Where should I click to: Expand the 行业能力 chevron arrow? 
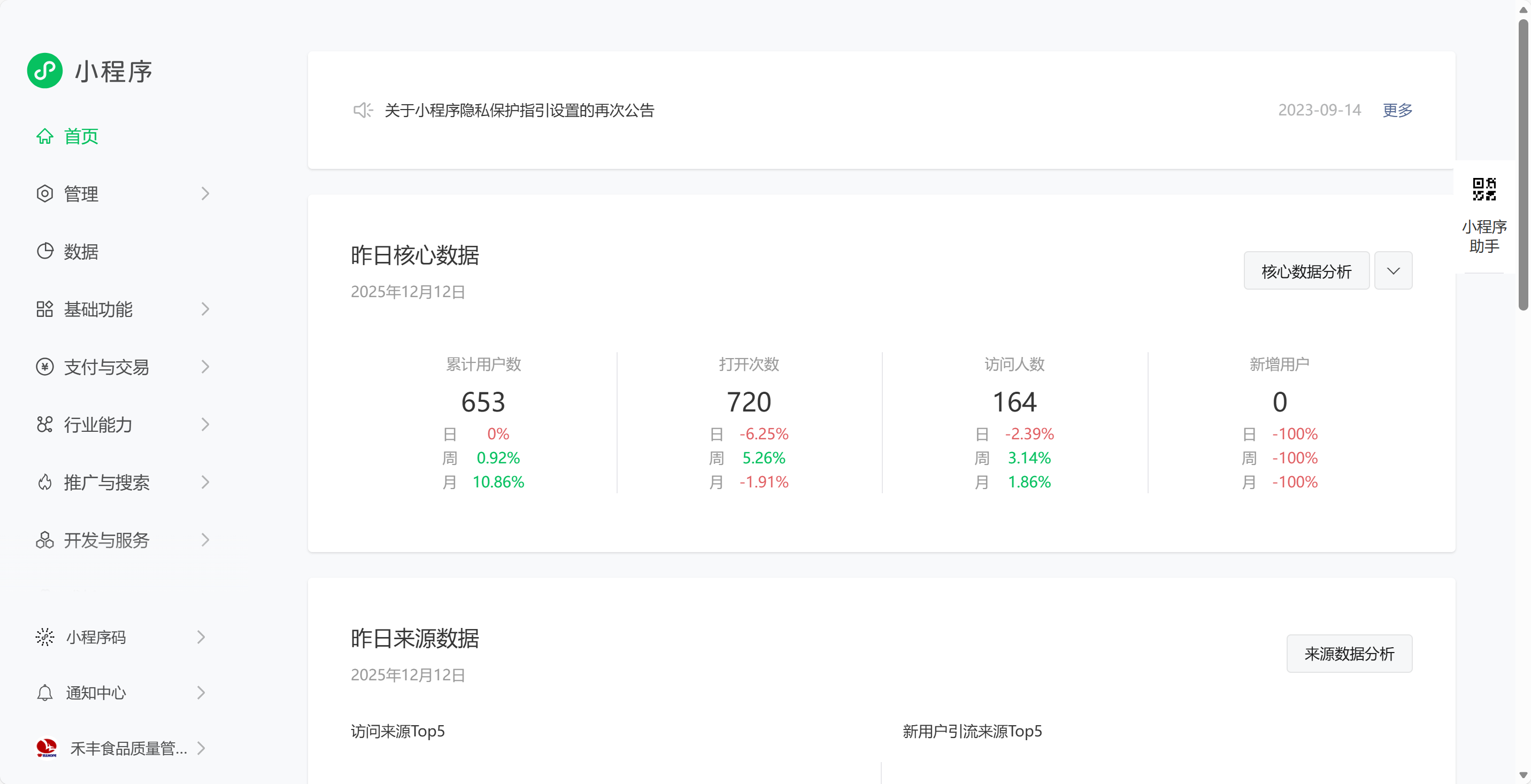pyautogui.click(x=205, y=425)
